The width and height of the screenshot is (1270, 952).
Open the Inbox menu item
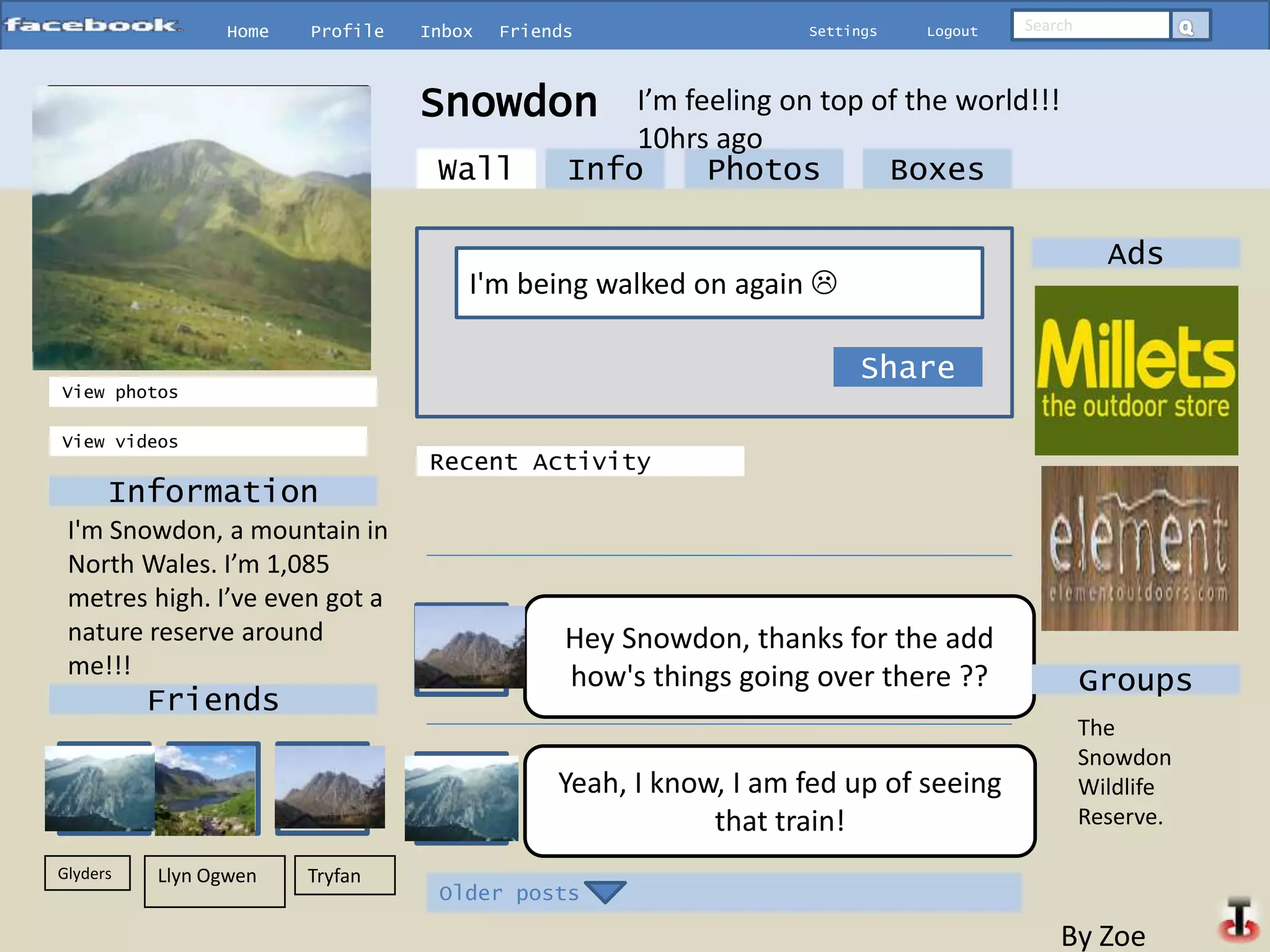tap(446, 31)
